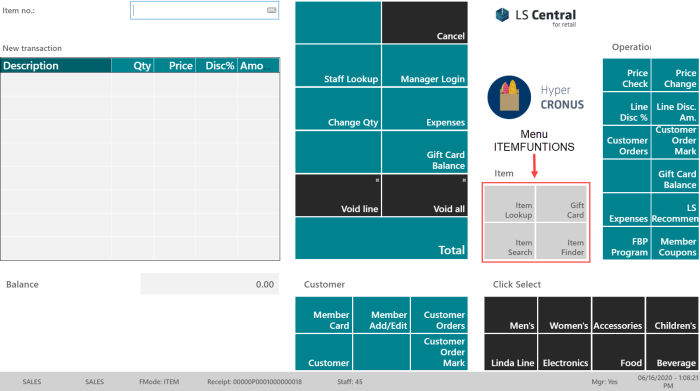Select the Women's category tile
Screen dimensions: 700x391
(x=564, y=315)
